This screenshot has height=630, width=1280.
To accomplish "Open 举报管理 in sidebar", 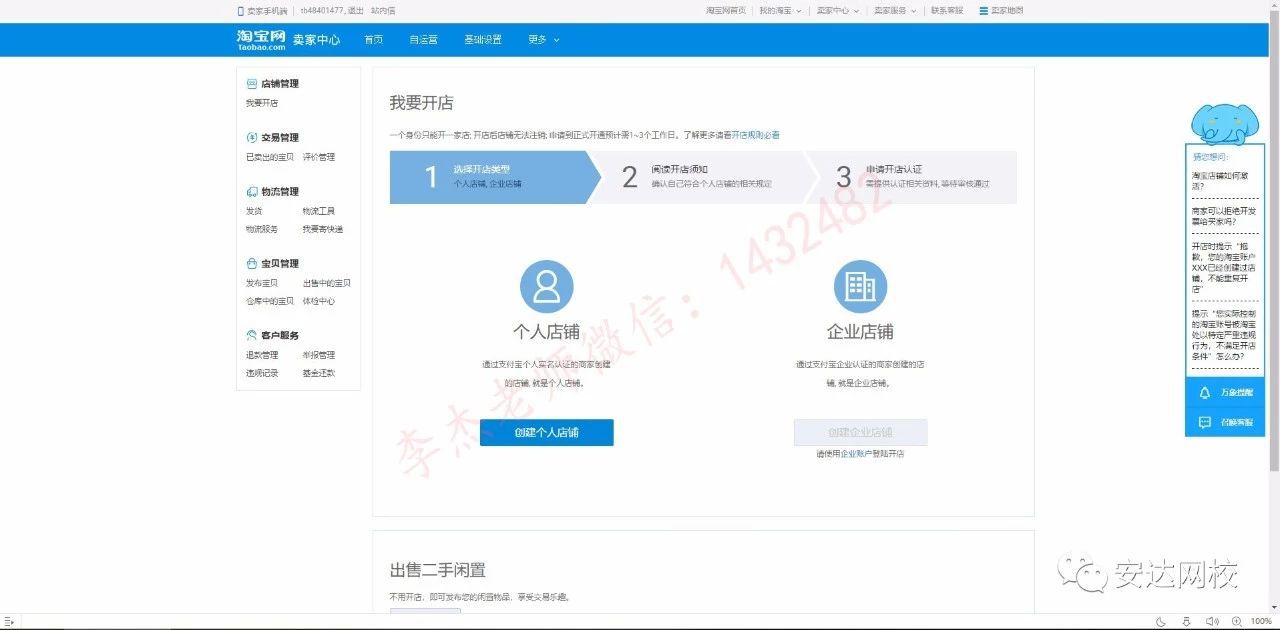I will tap(319, 355).
